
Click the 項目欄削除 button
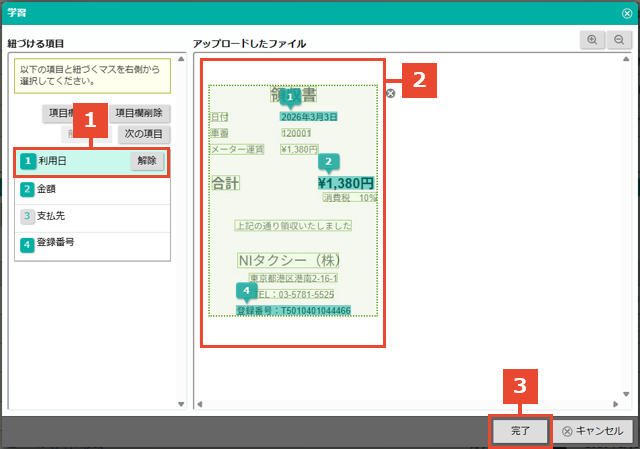pos(139,113)
